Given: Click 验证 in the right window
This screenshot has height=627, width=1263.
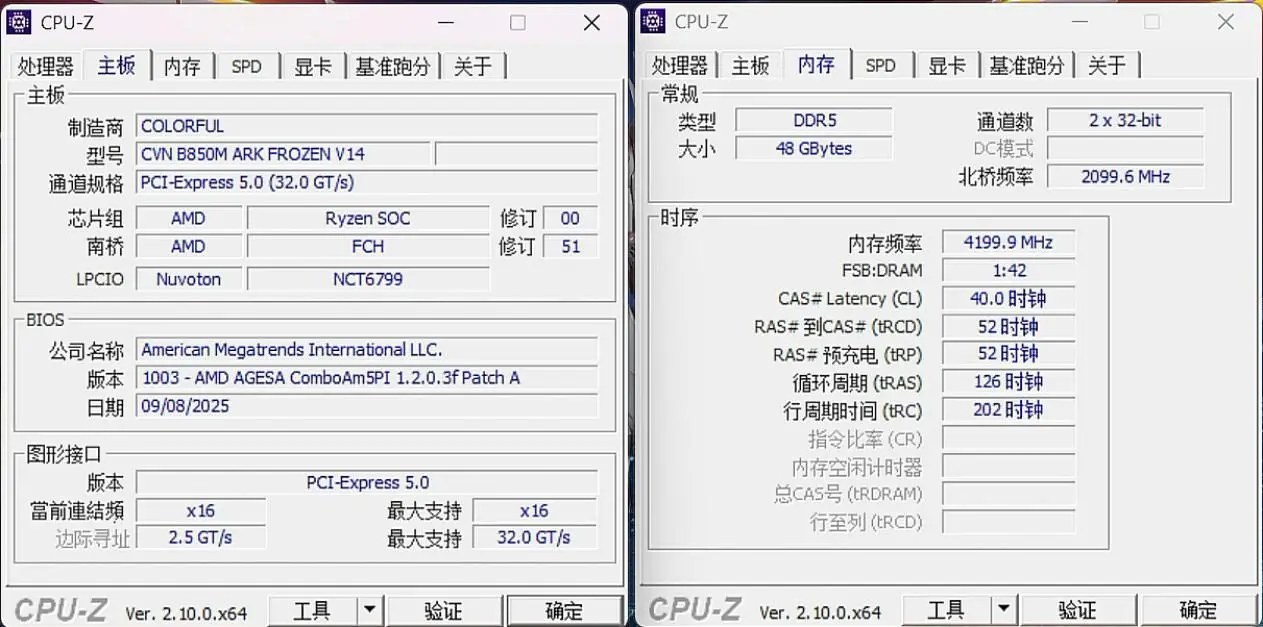Looking at the screenshot, I should (x=1079, y=610).
